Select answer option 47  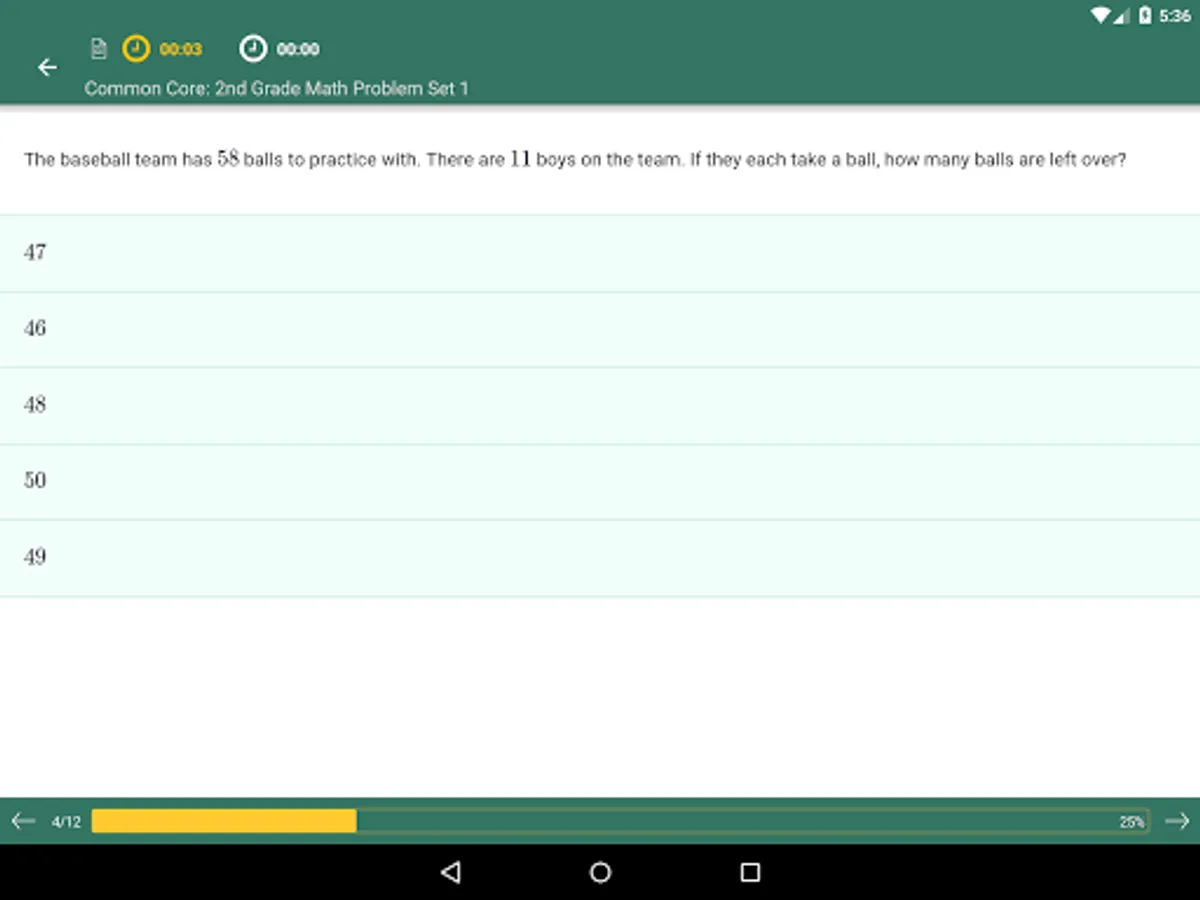click(x=600, y=253)
